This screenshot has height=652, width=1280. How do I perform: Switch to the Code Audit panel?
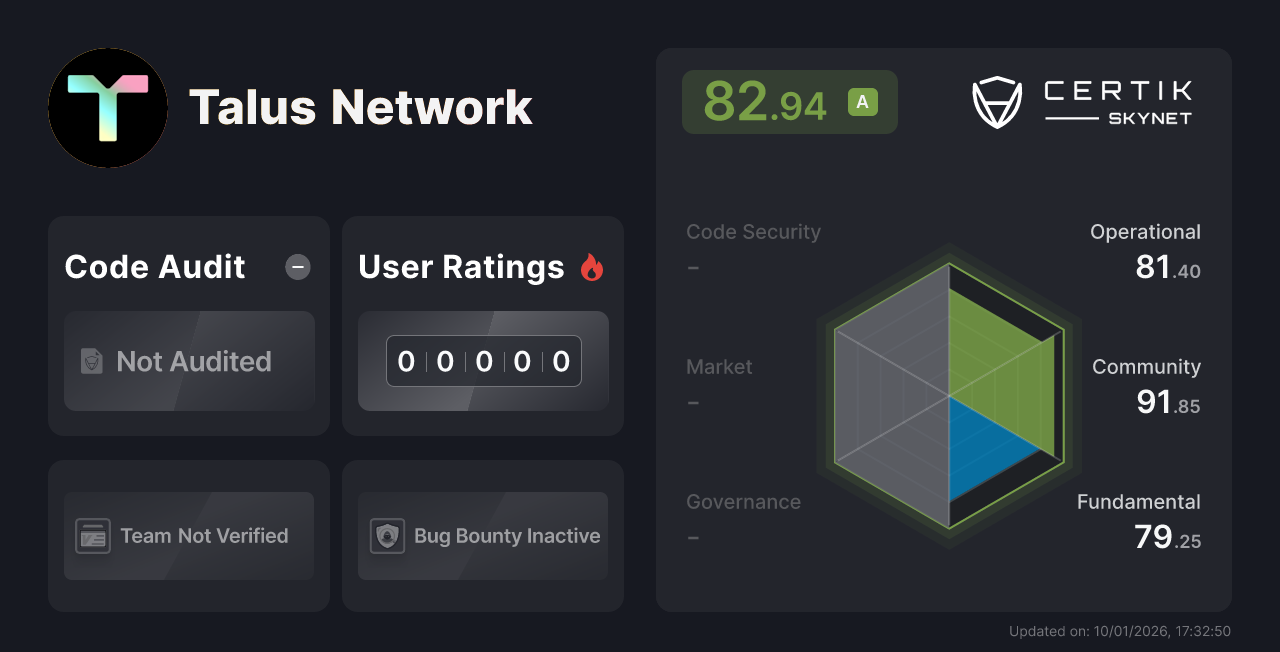click(154, 266)
